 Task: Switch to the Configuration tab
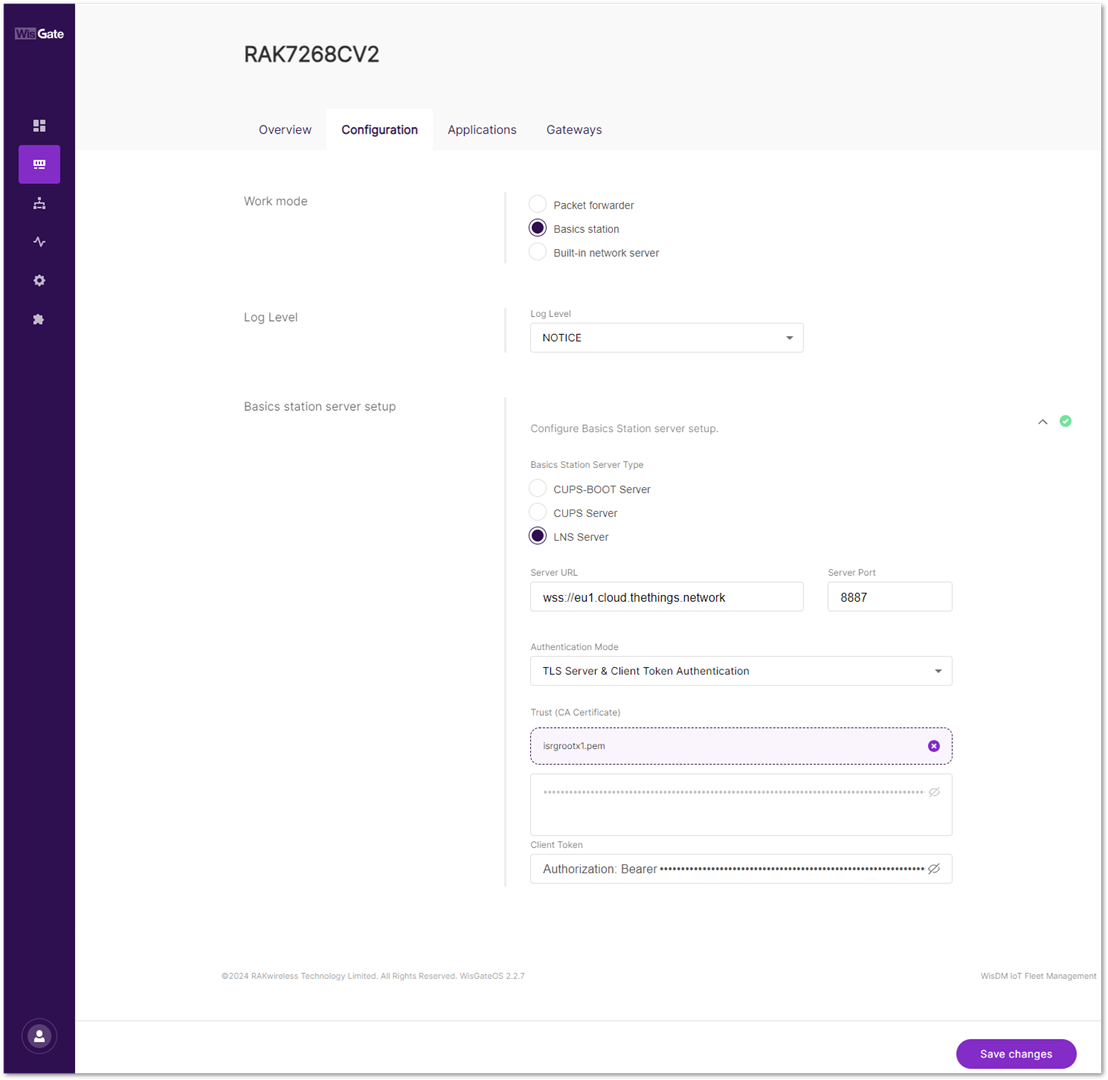pyautogui.click(x=379, y=130)
